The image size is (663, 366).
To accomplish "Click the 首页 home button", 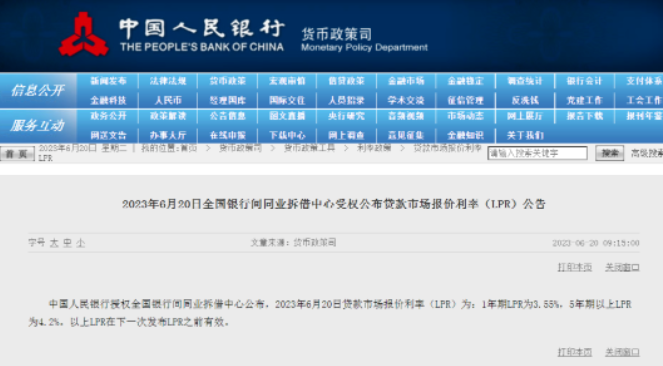I will pos(17,154).
